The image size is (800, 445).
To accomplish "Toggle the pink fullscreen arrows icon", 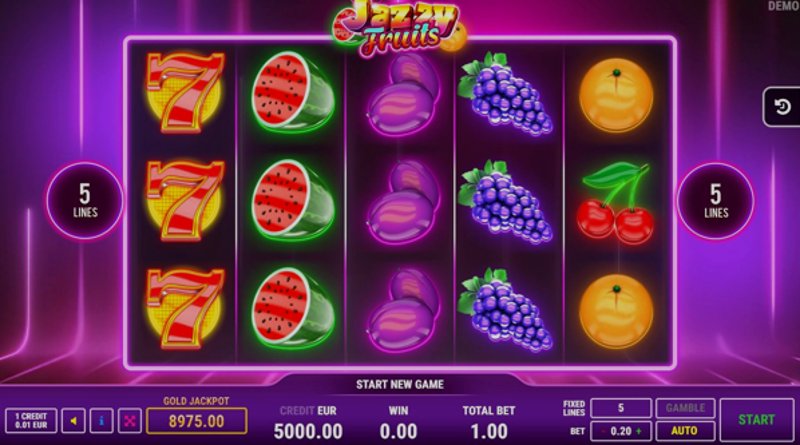I will (130, 421).
